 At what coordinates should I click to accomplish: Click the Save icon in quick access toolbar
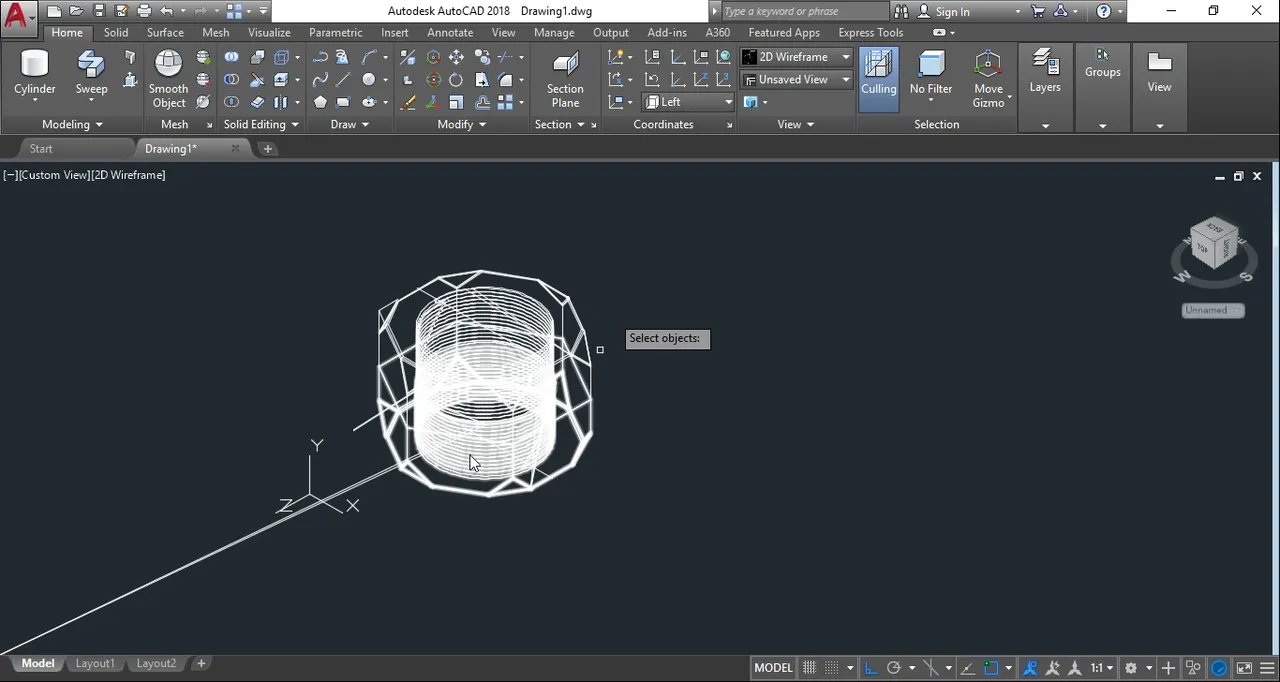99,11
